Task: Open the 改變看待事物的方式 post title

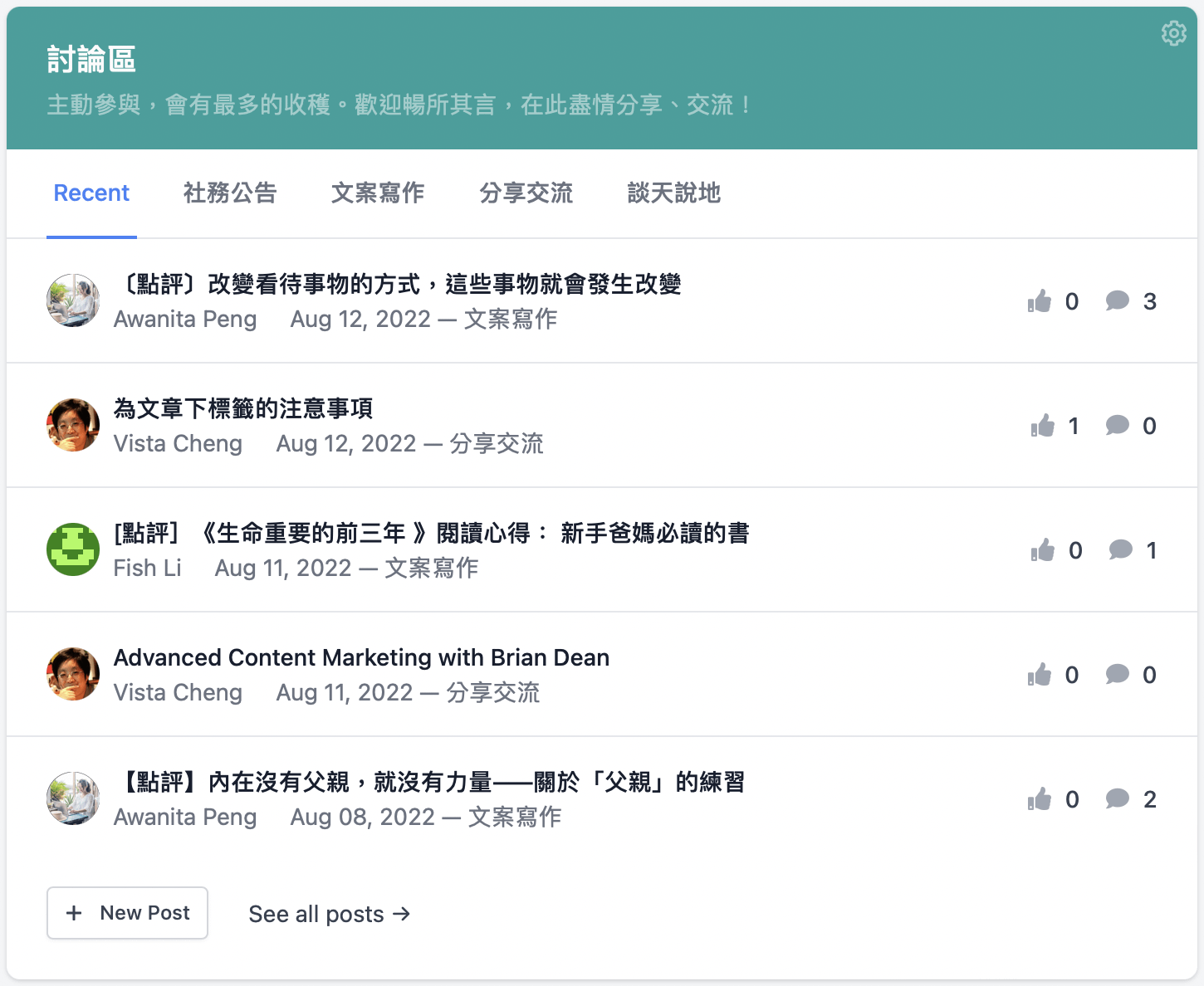Action: (399, 284)
